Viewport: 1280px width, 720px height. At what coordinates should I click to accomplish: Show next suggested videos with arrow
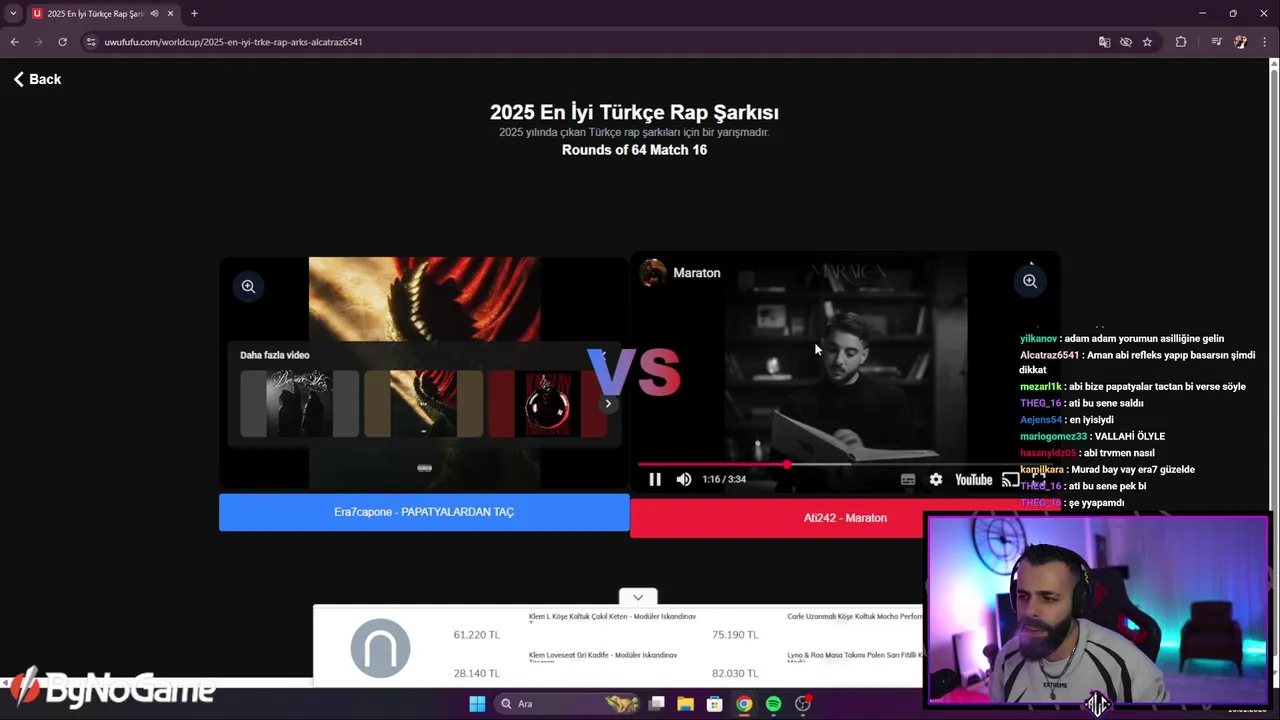(608, 404)
